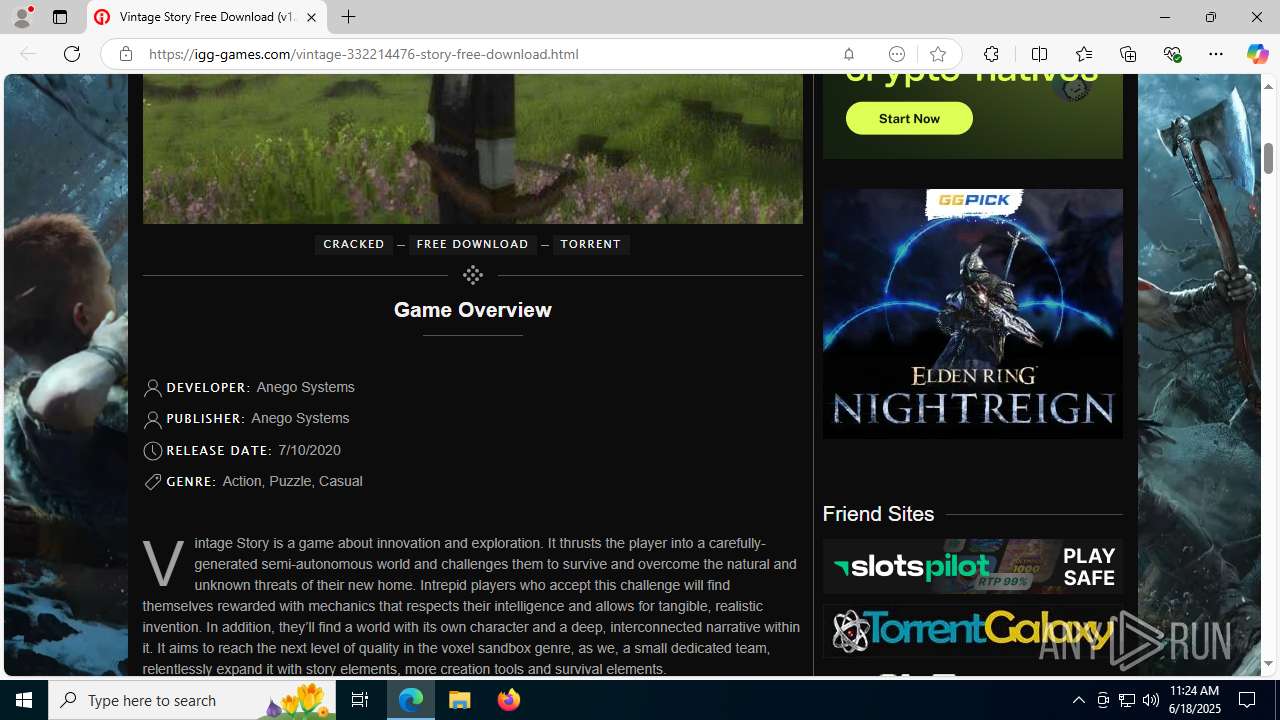Click the page scrollbar thumb
The height and width of the screenshot is (720, 1280).
(x=1268, y=157)
